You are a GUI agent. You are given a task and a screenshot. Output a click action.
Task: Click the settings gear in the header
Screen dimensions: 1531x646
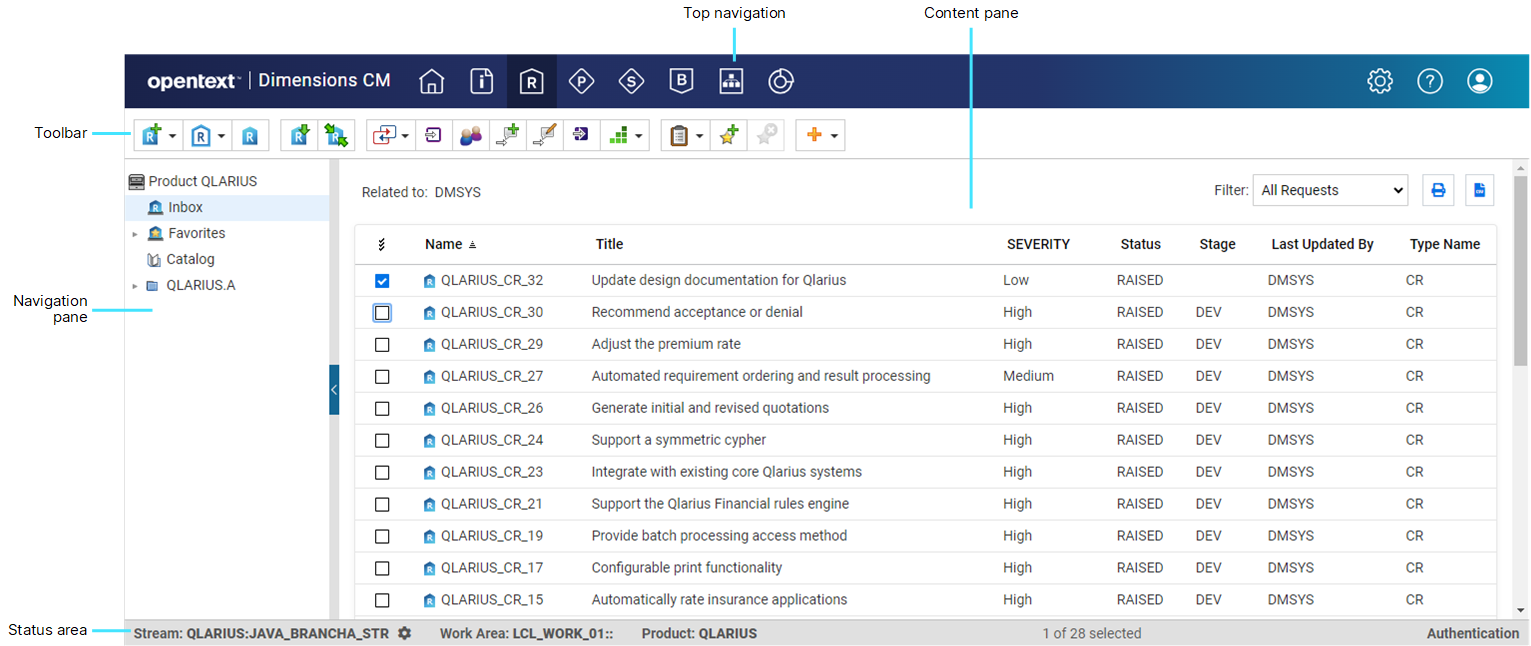pos(1380,82)
